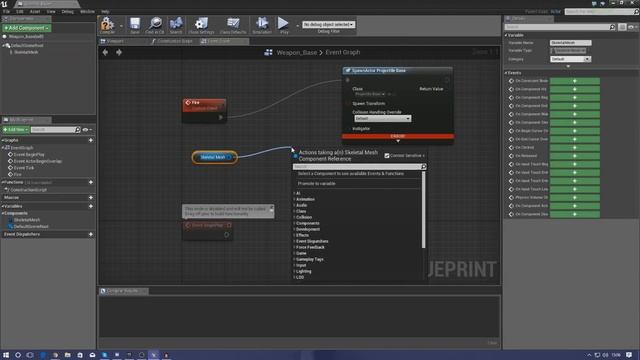Click the blueprint grid icon beside Weapon_Base breadcrumb
The height and width of the screenshot is (360, 640).
coord(268,52)
